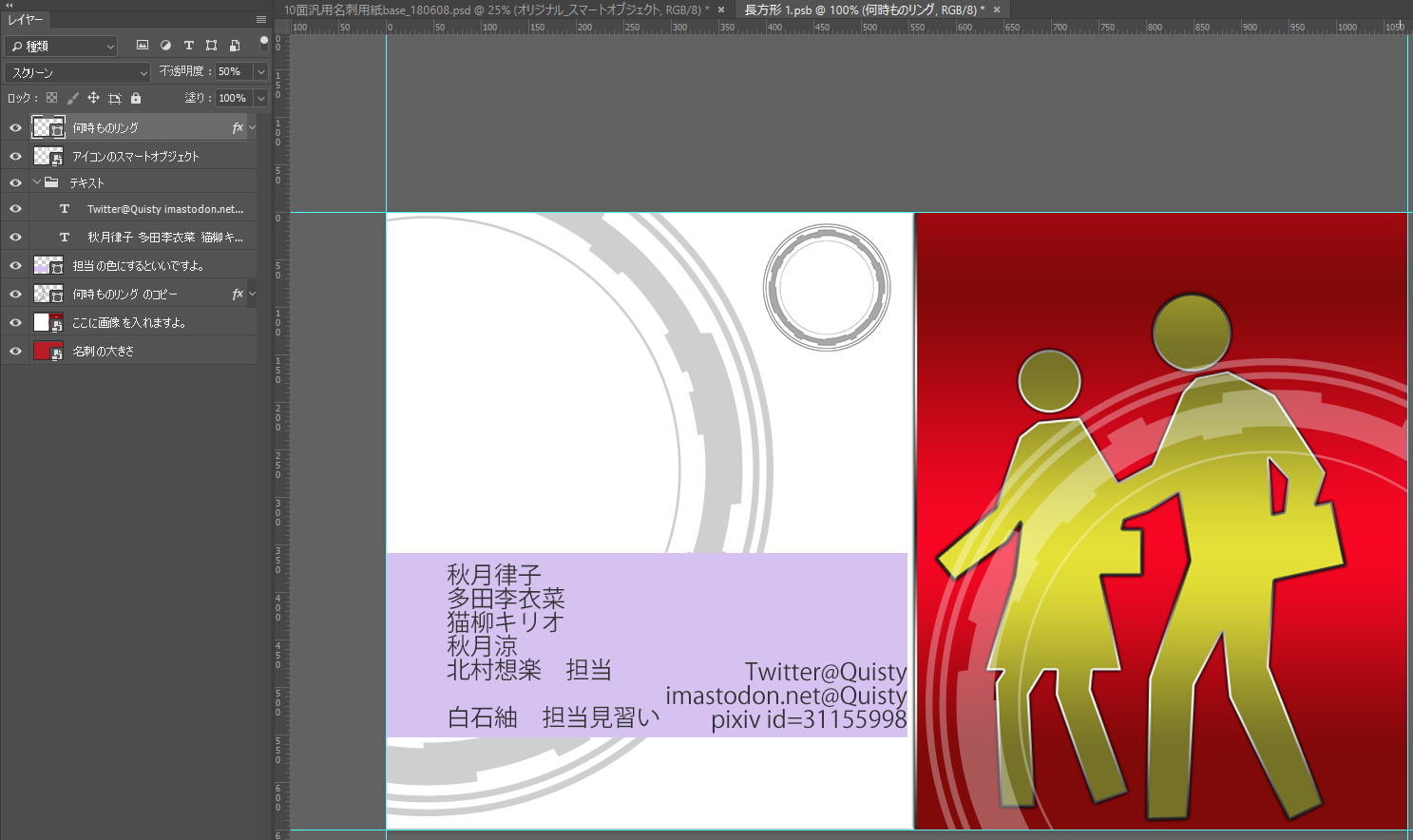1413x840 pixels.
Task: Hide the 名刺の大きさ layer
Action: point(15,352)
